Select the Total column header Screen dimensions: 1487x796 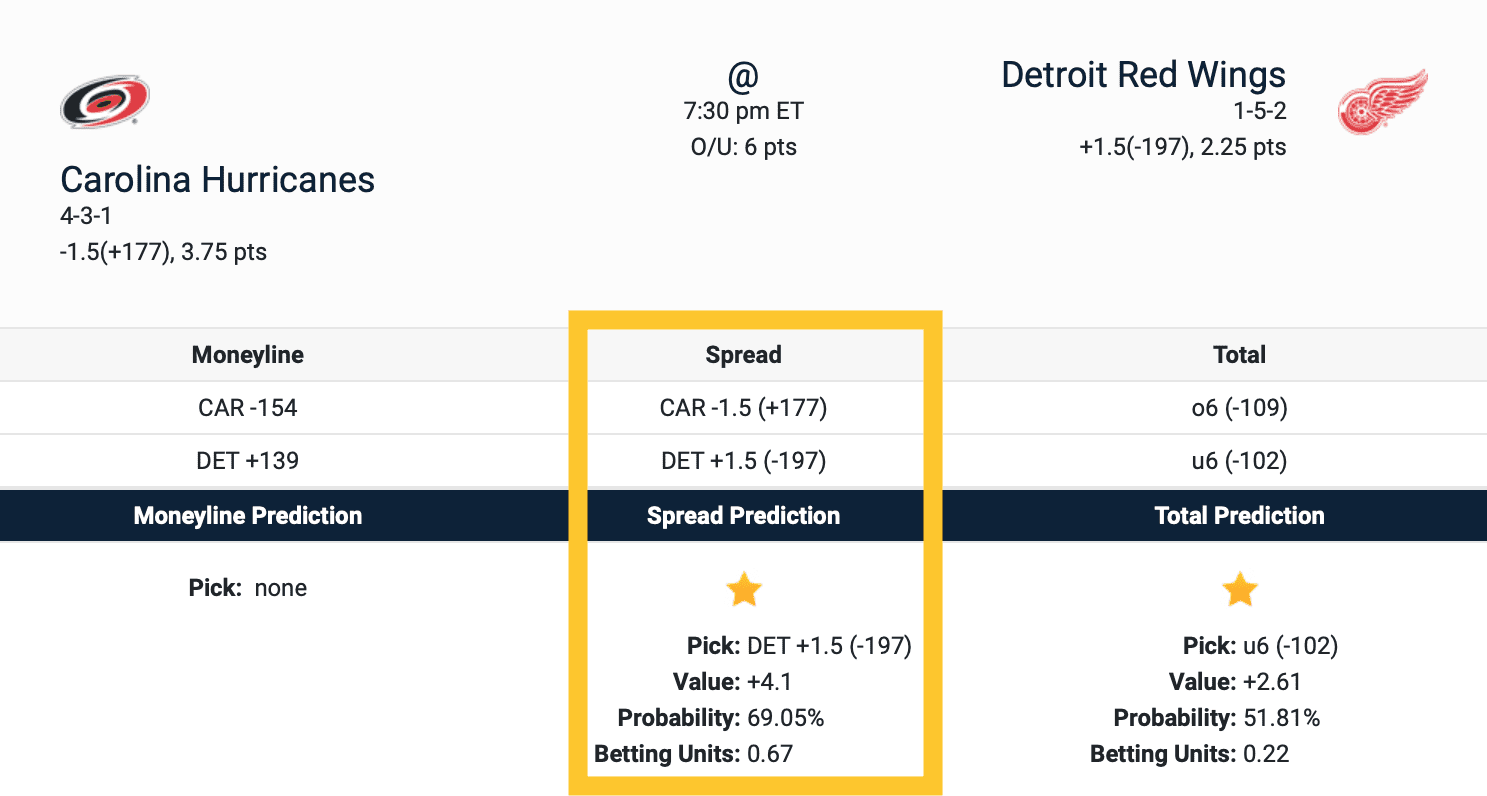tap(1239, 355)
